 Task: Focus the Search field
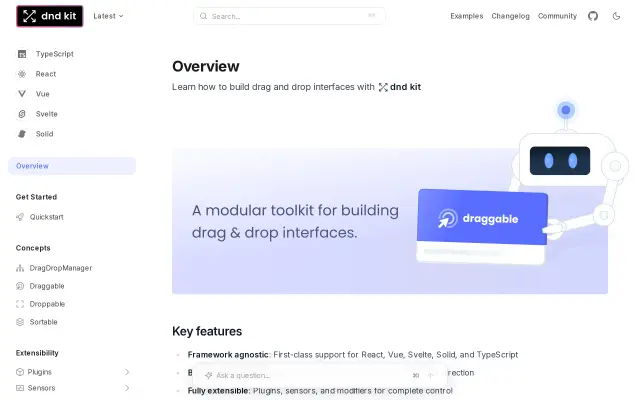(289, 16)
